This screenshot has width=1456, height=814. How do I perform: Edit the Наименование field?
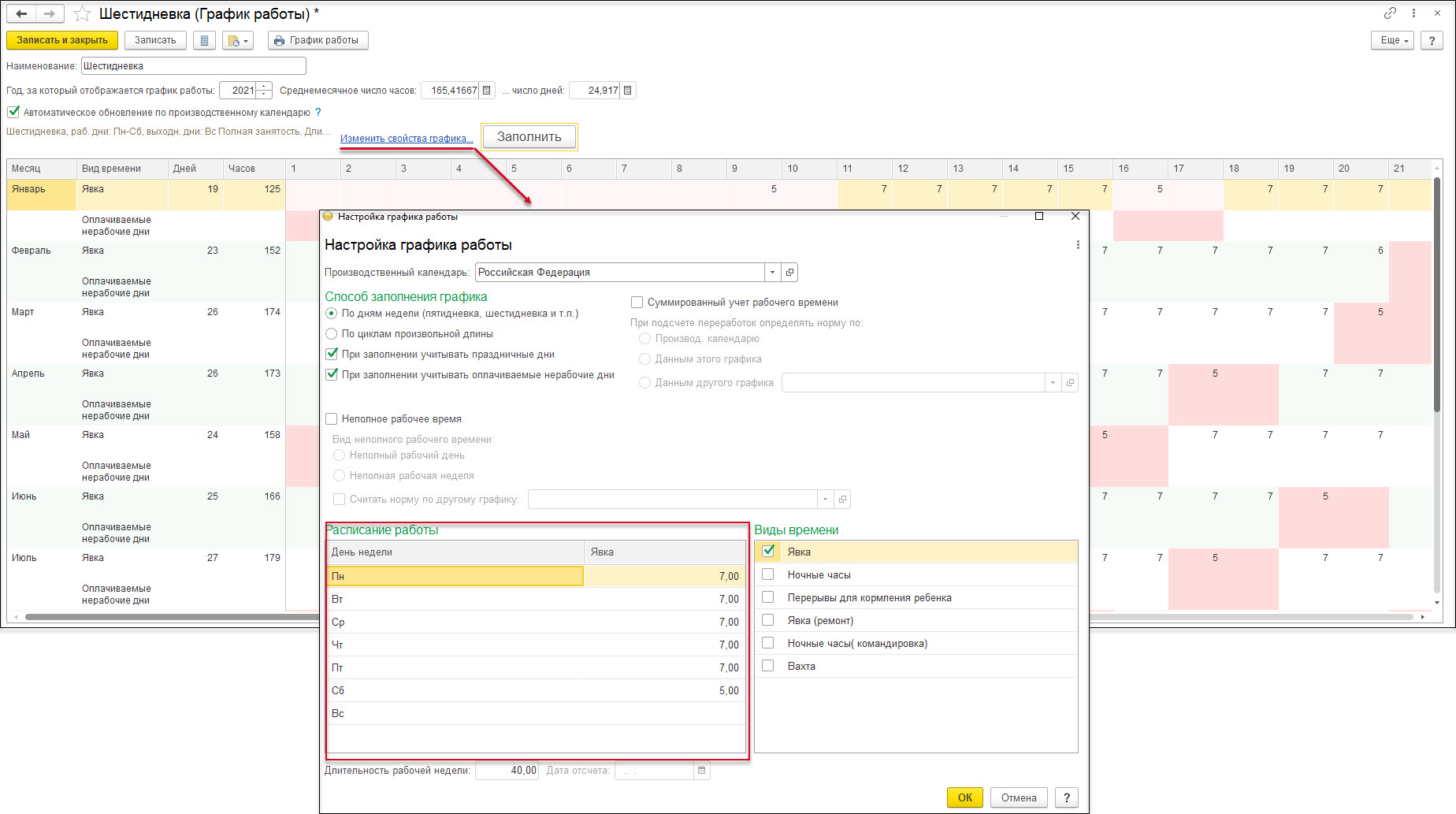click(x=194, y=66)
